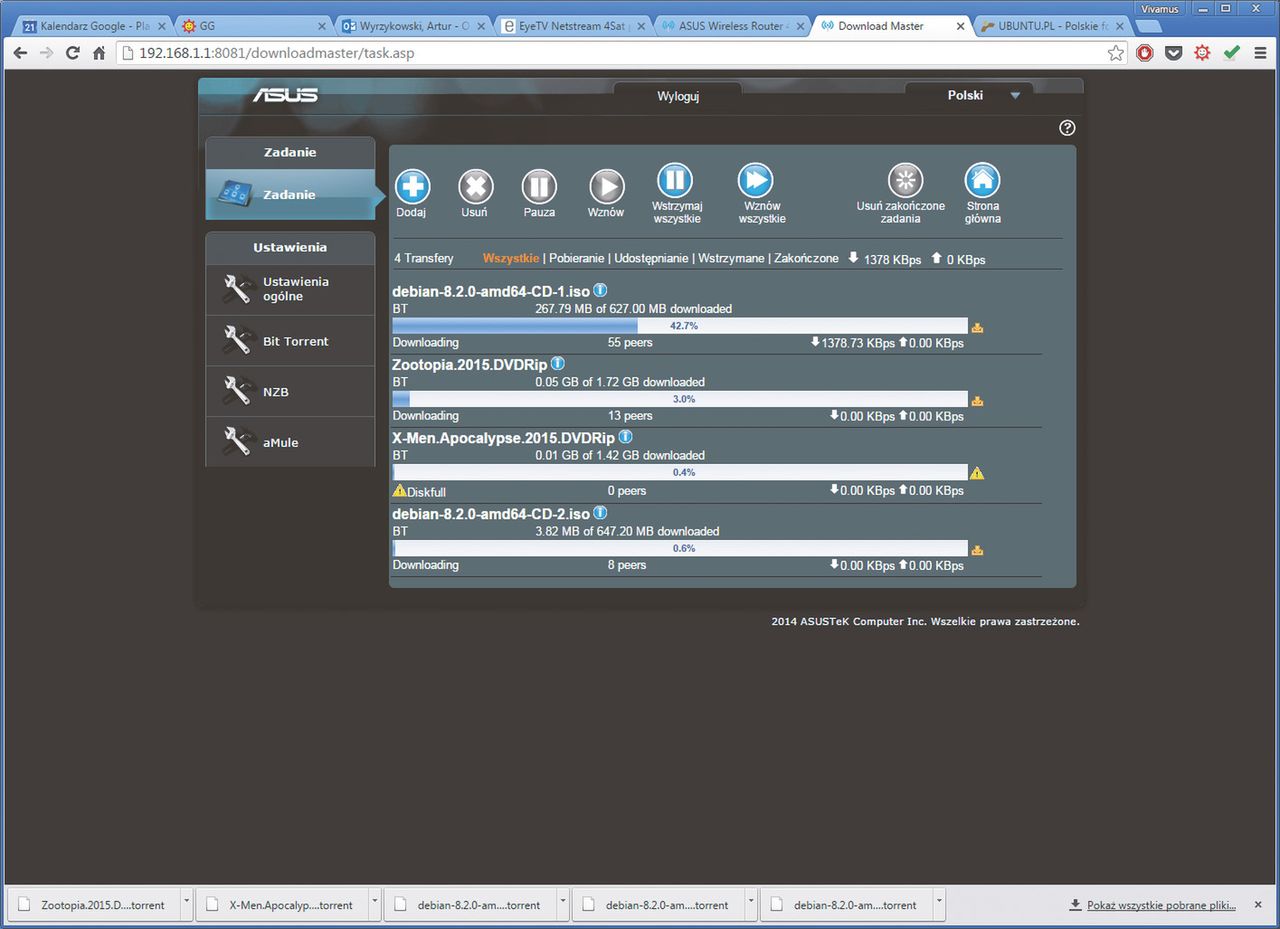
Task: Show info for debian-8.2.0-amd64-CD-2.iso
Action: (x=600, y=513)
